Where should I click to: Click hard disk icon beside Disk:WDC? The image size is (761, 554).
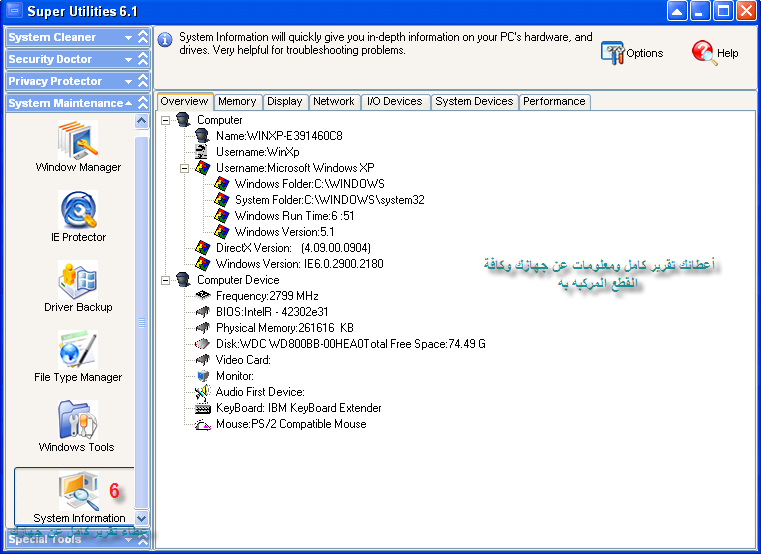pyautogui.click(x=202, y=344)
